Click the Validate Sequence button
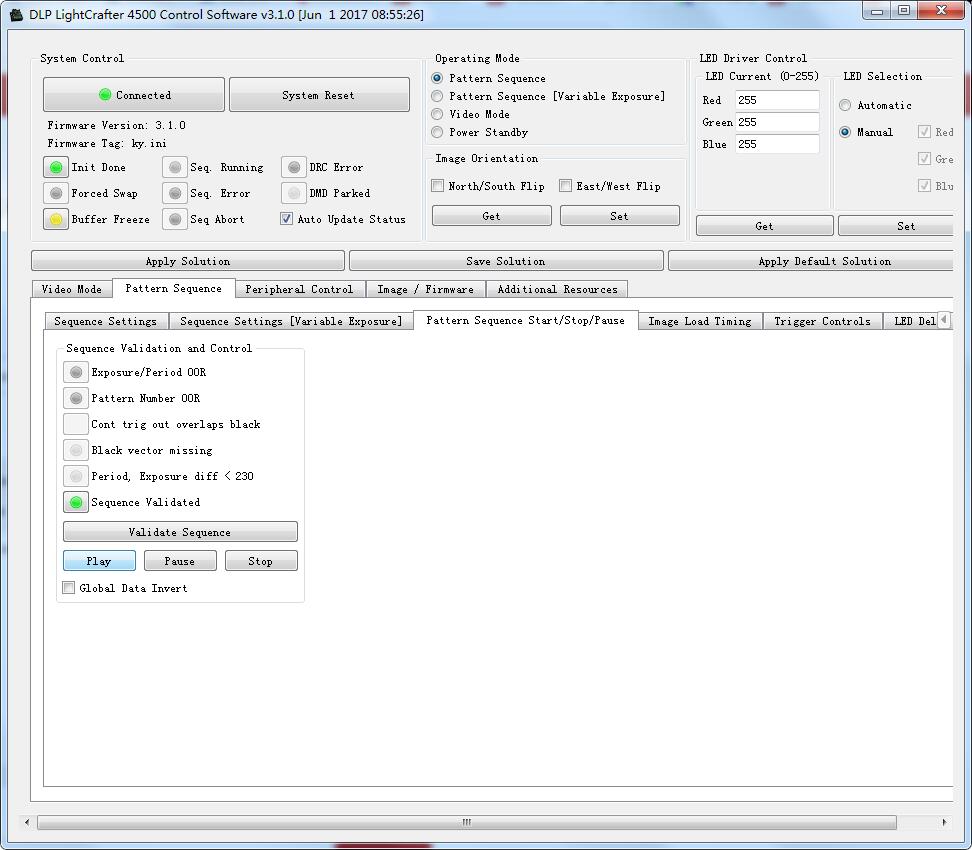The height and width of the screenshot is (850, 972). [180, 532]
